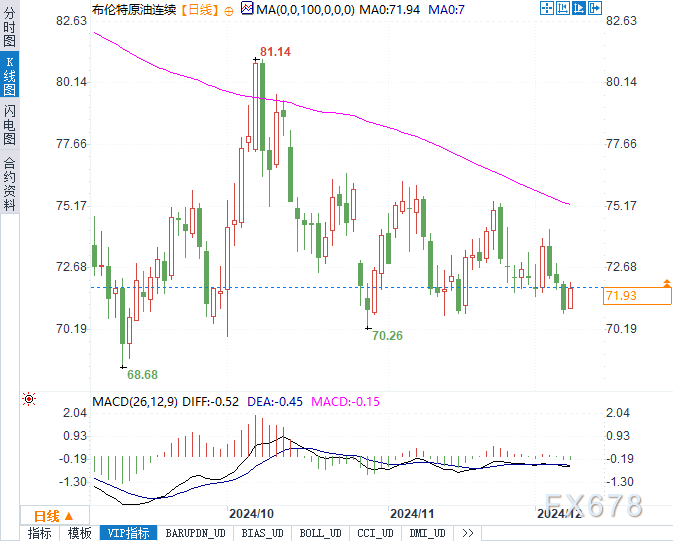The image size is (673, 541).
Task: Expand more indicators with >> arrow
Action: pos(468,533)
